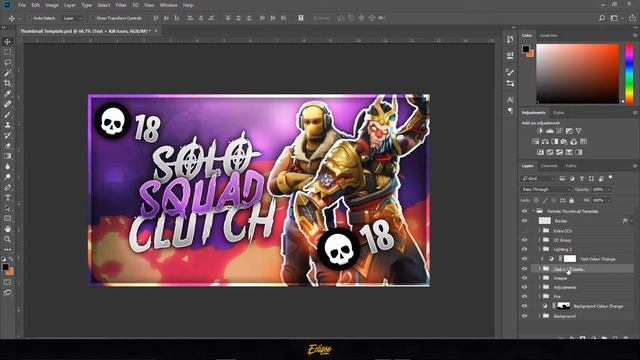Show the Extra CCs group
This screenshot has height=360, width=640.
(x=524, y=231)
